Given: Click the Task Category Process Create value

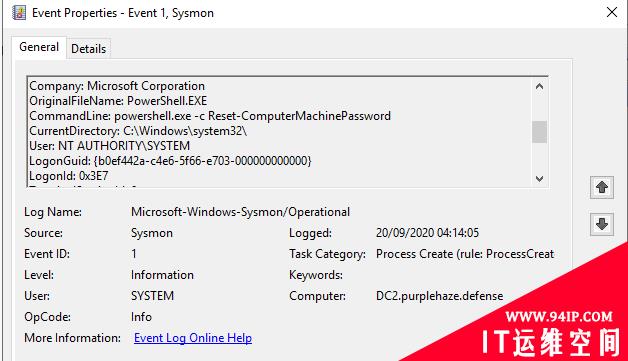Looking at the screenshot, I should point(465,254).
